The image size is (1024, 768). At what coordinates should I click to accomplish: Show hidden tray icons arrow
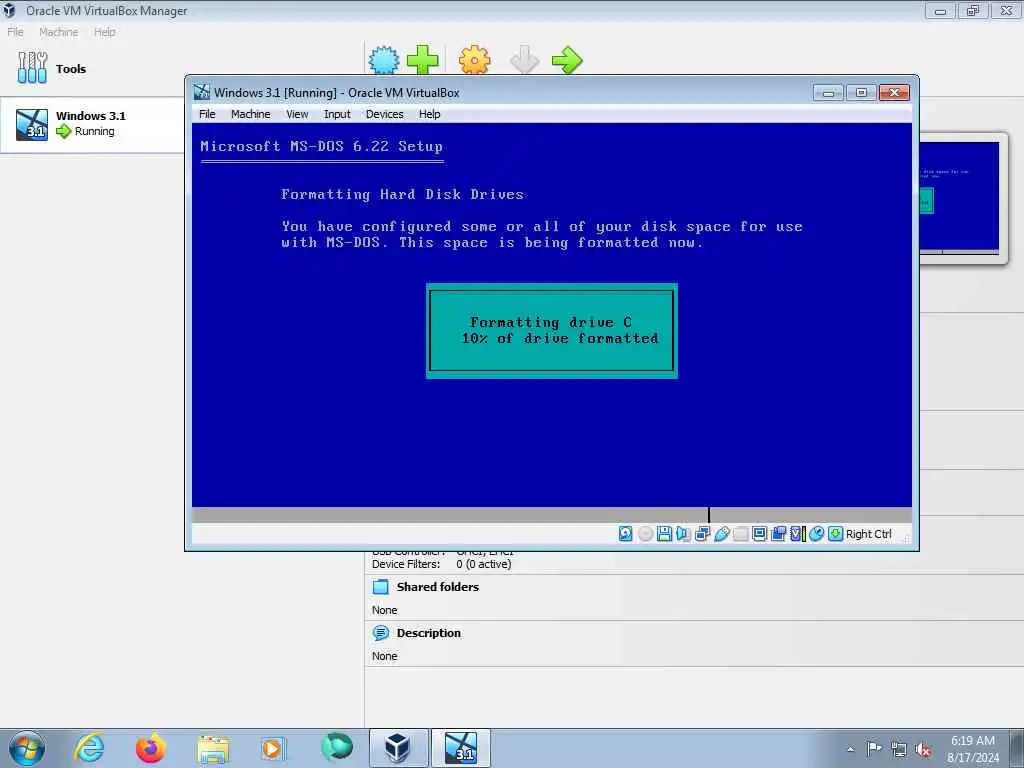[x=850, y=749]
